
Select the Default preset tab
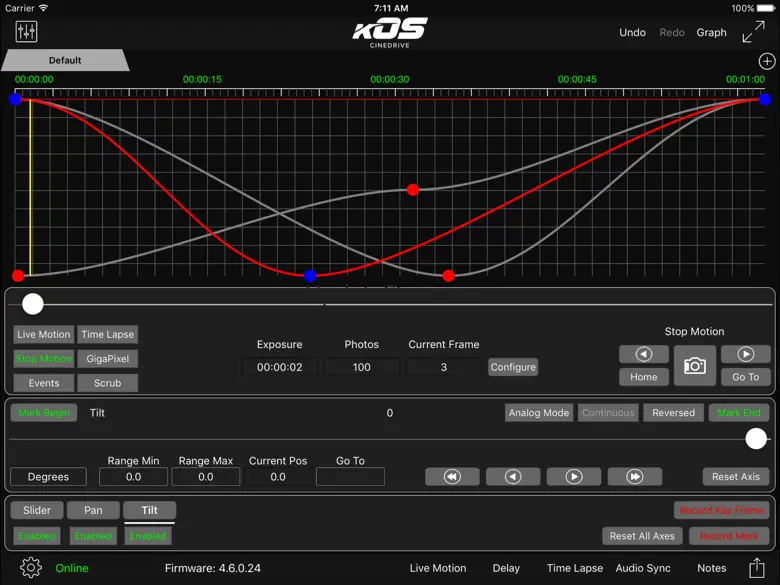65,60
